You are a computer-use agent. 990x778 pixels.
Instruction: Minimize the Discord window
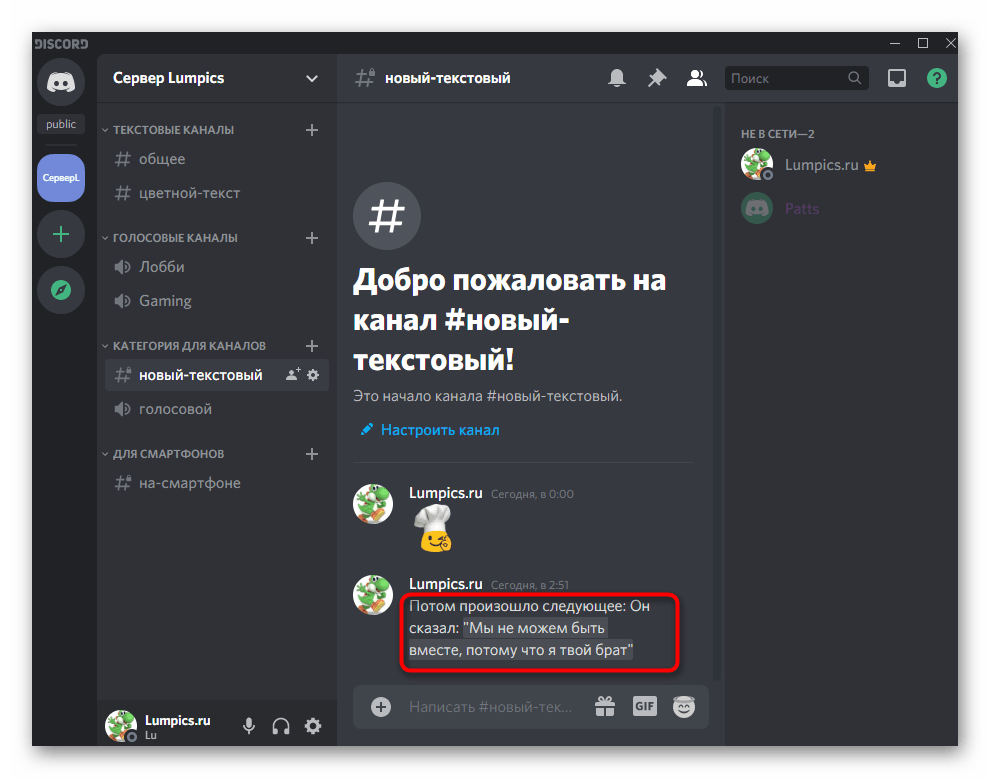895,43
